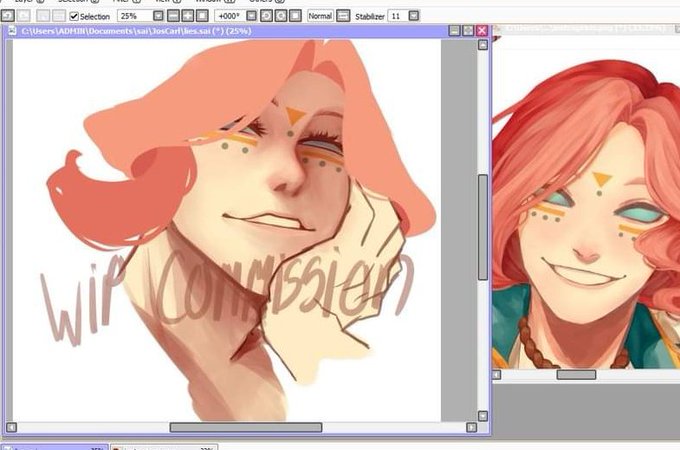Image resolution: width=680 pixels, height=450 pixels.
Task: Rotate the canvas clockwise
Action: 281,16
